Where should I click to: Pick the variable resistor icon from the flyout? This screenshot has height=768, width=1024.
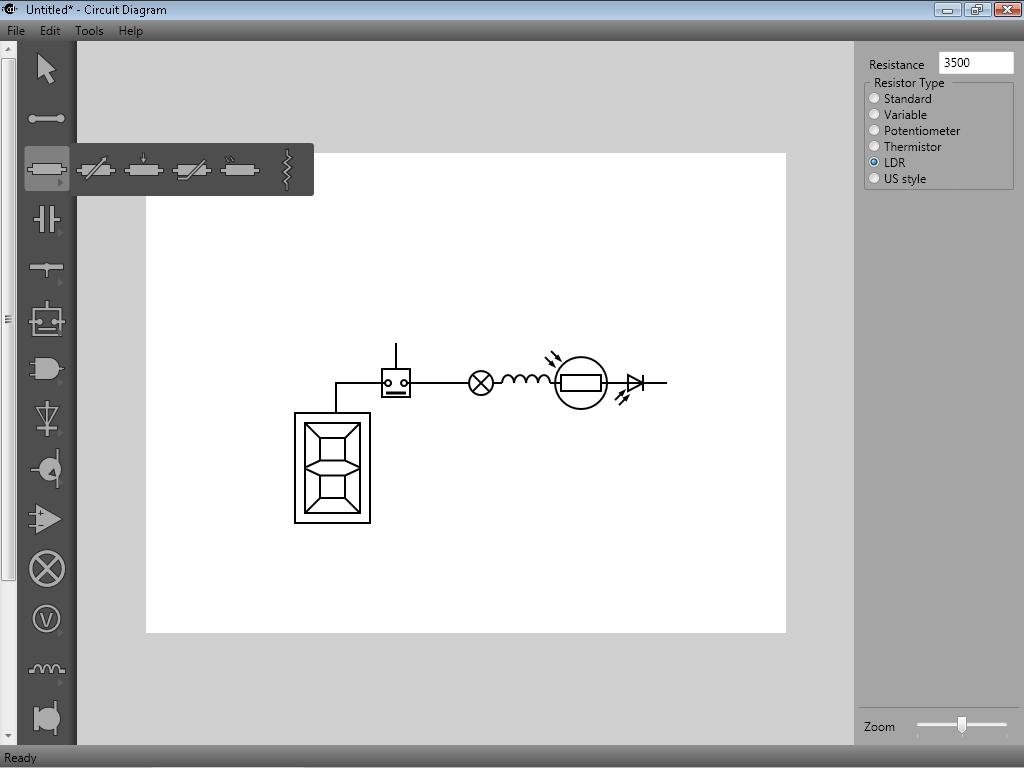tap(97, 169)
